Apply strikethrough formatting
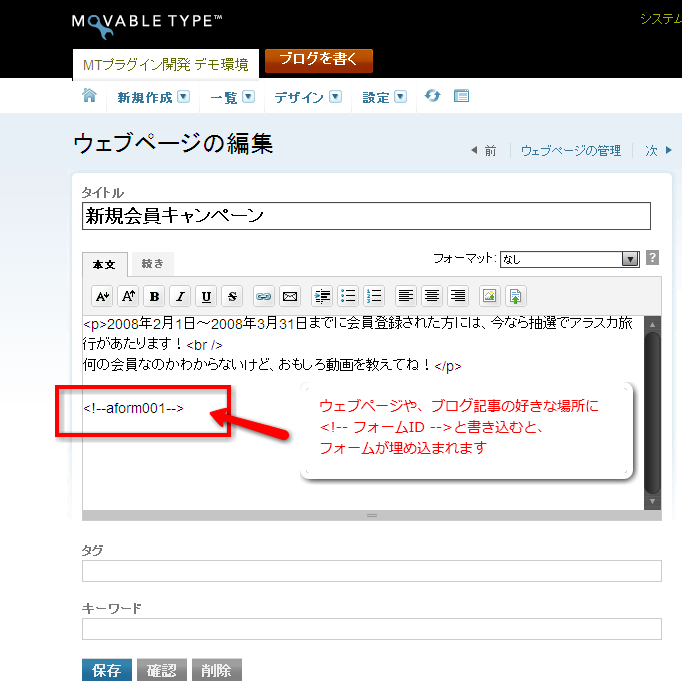The height and width of the screenshot is (681, 682). (x=232, y=296)
